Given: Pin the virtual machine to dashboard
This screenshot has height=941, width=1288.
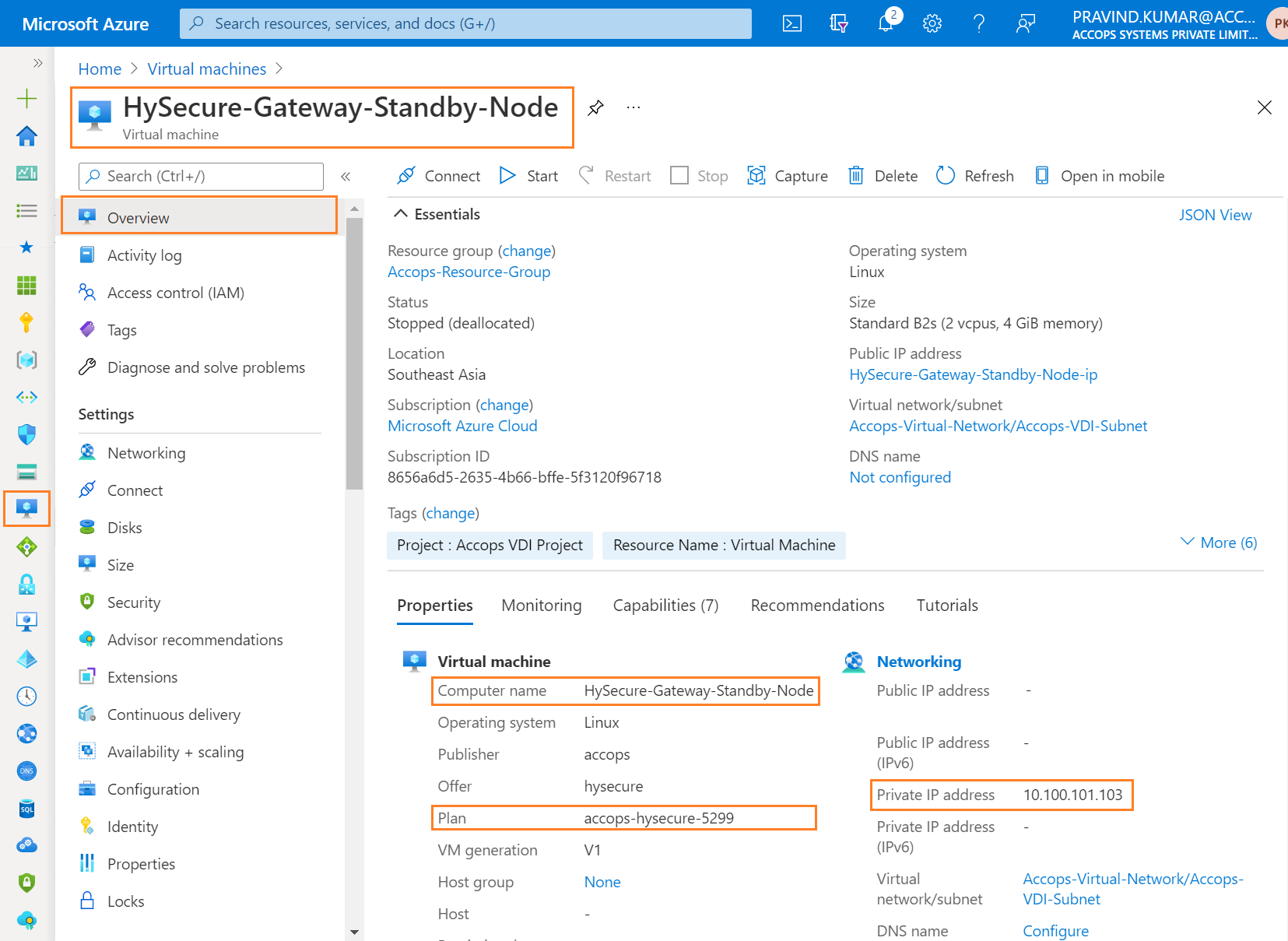Looking at the screenshot, I should [596, 107].
